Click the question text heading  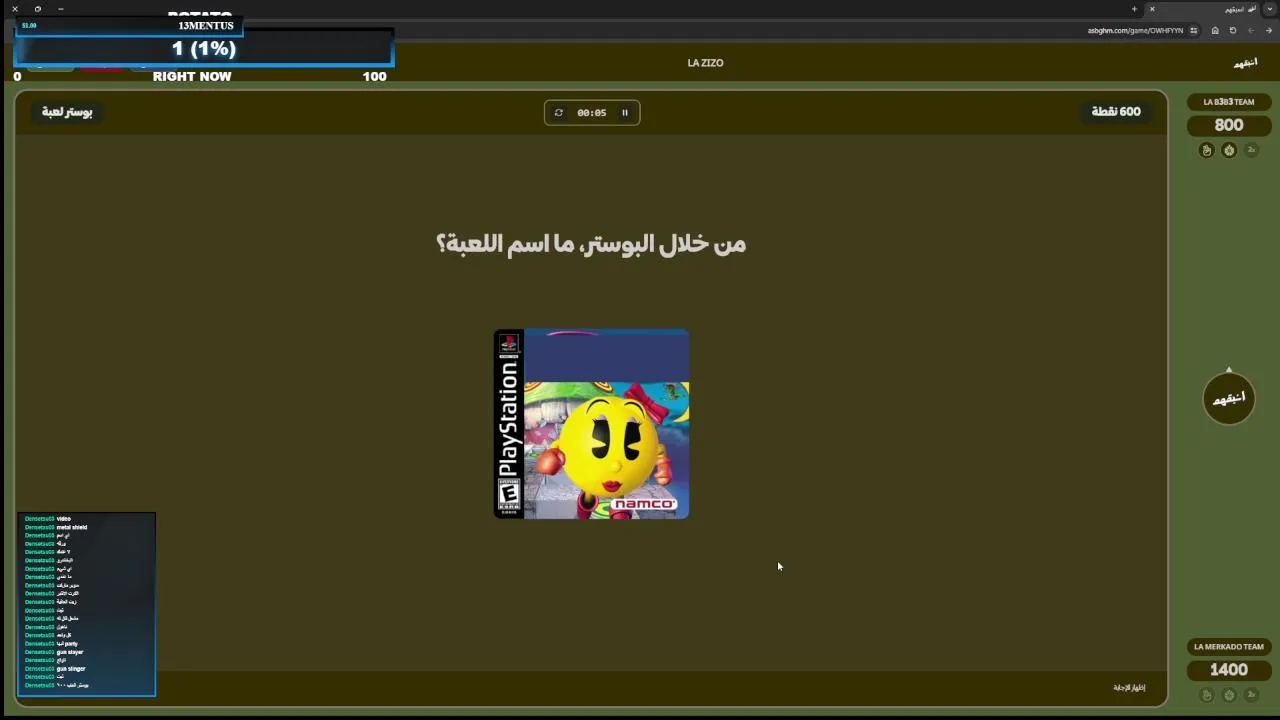pyautogui.click(x=591, y=244)
